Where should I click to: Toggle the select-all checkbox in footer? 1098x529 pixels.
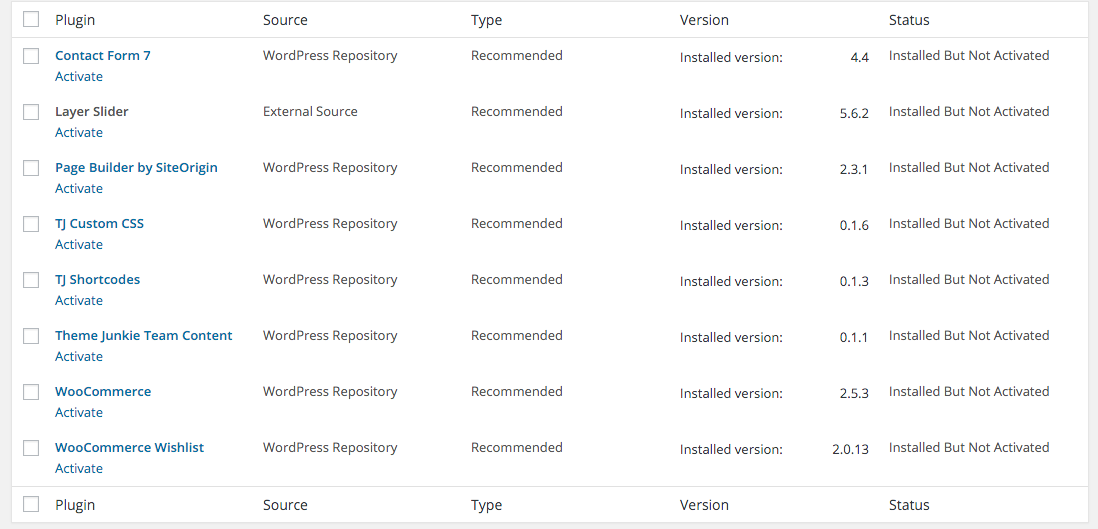click(31, 504)
